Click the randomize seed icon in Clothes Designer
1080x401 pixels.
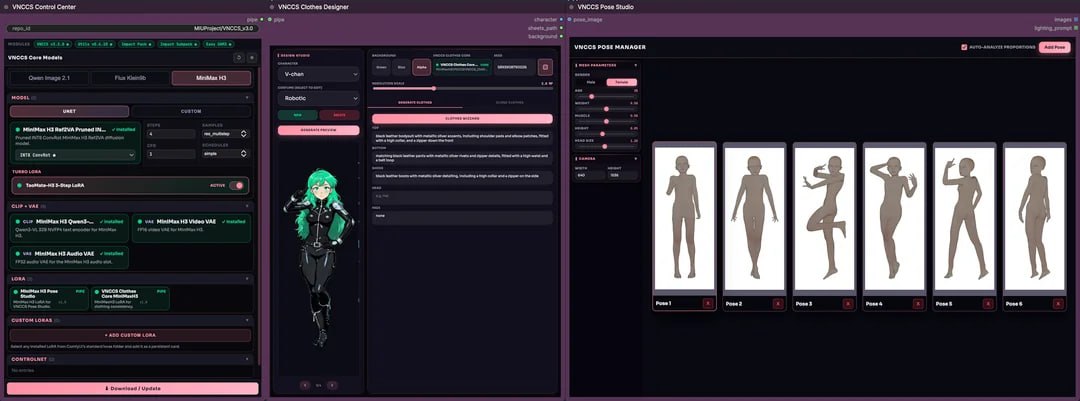pos(545,68)
